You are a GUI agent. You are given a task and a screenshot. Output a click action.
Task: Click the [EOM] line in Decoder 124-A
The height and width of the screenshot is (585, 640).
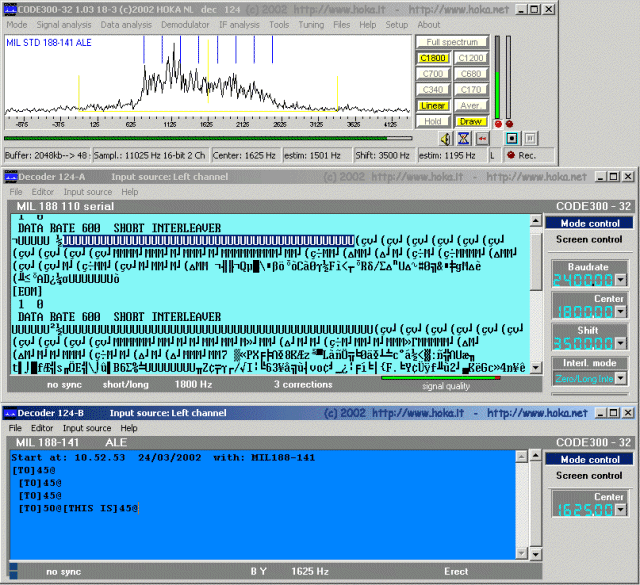(x=27, y=291)
